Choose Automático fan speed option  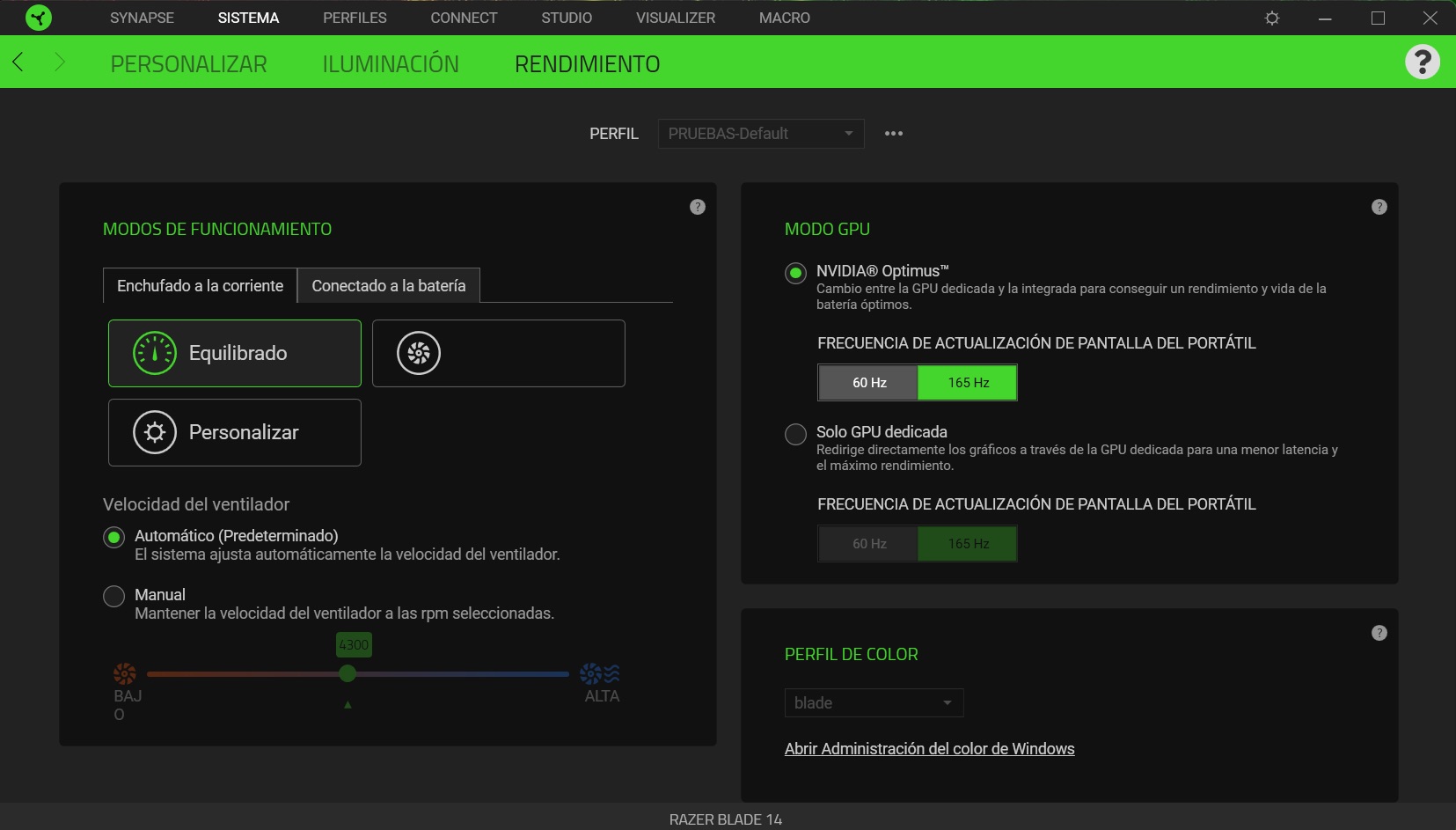point(113,537)
